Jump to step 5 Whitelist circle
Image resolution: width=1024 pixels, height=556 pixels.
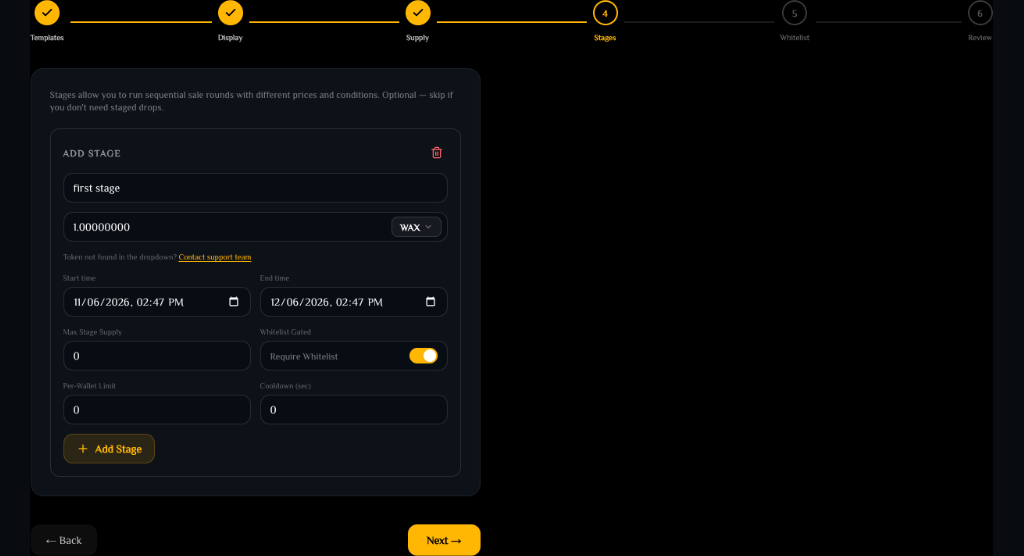(794, 13)
